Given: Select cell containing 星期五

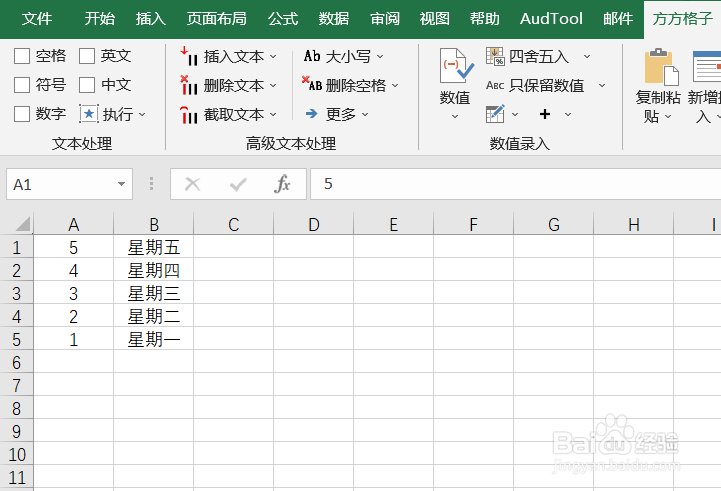Looking at the screenshot, I should 154,247.
